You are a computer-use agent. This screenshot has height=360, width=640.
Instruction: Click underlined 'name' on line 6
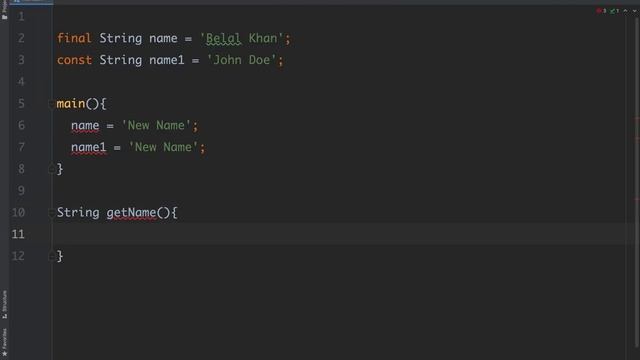(x=85, y=125)
